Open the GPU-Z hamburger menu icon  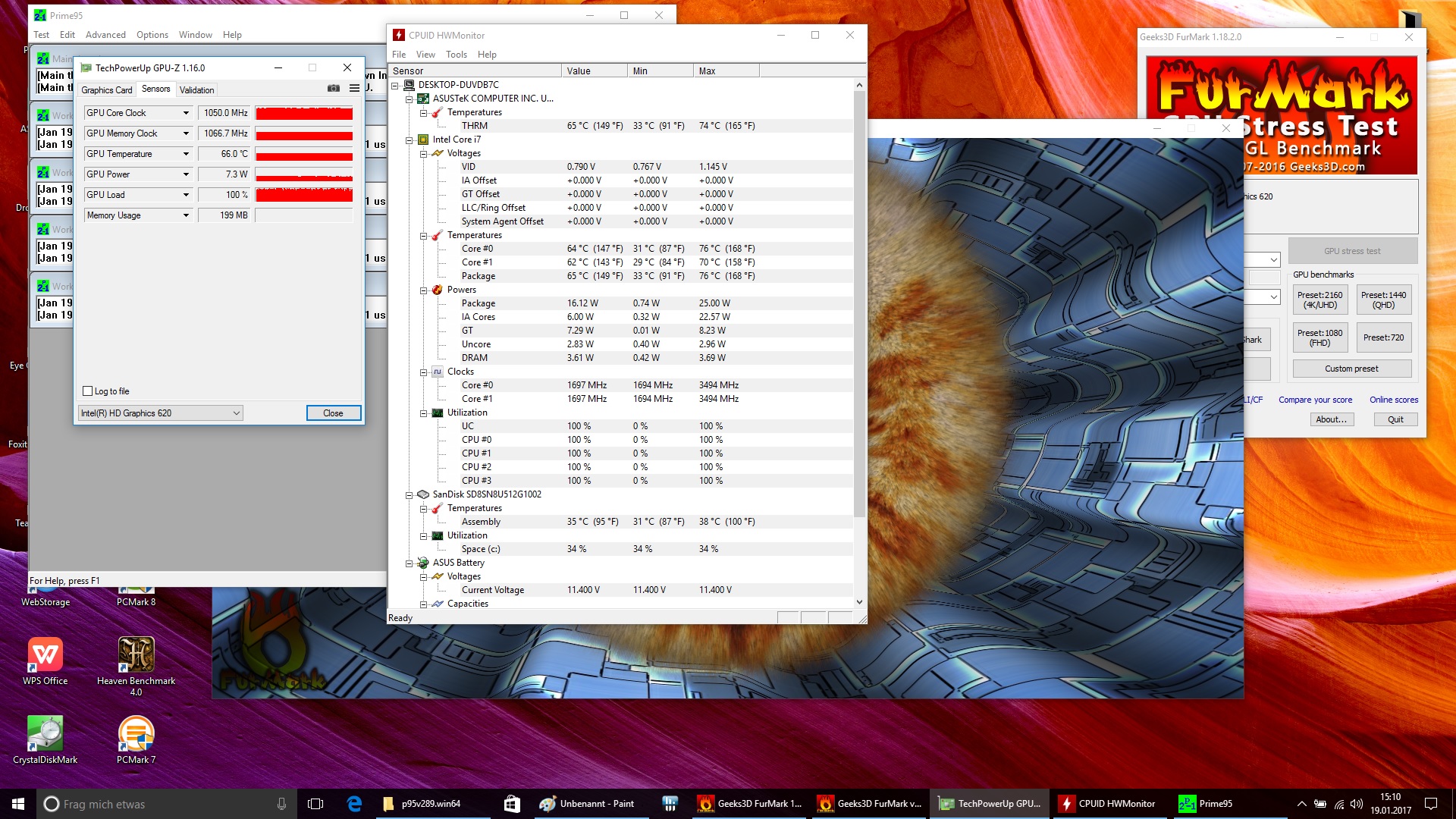point(354,89)
